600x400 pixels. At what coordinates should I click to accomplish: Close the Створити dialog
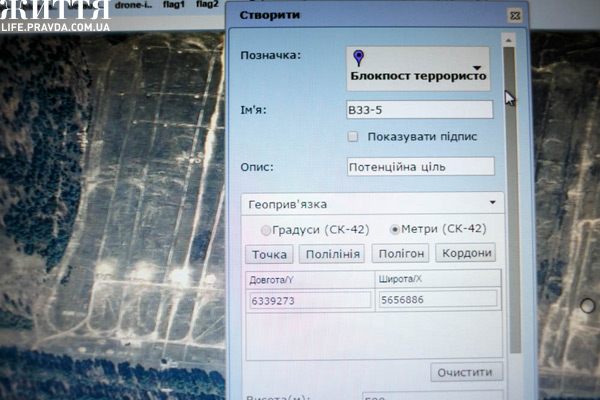514,16
